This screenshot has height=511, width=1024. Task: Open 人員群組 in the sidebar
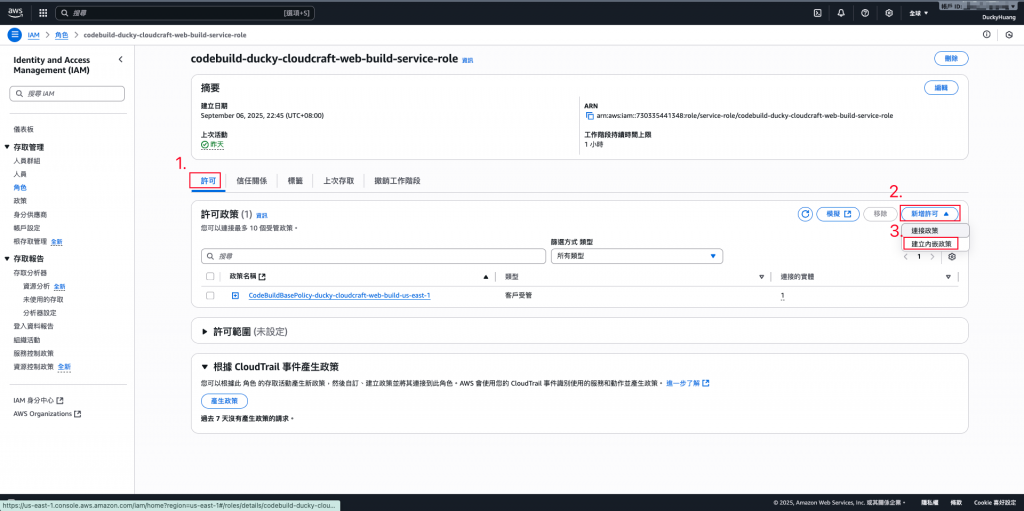click(26, 161)
